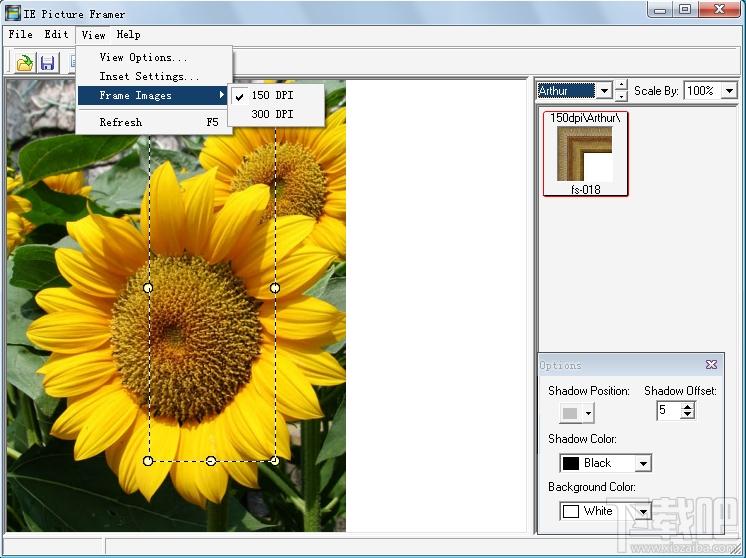This screenshot has height=558, width=746.
Task: Expand the Shadow Color dropdown arrow
Action: pos(643,463)
